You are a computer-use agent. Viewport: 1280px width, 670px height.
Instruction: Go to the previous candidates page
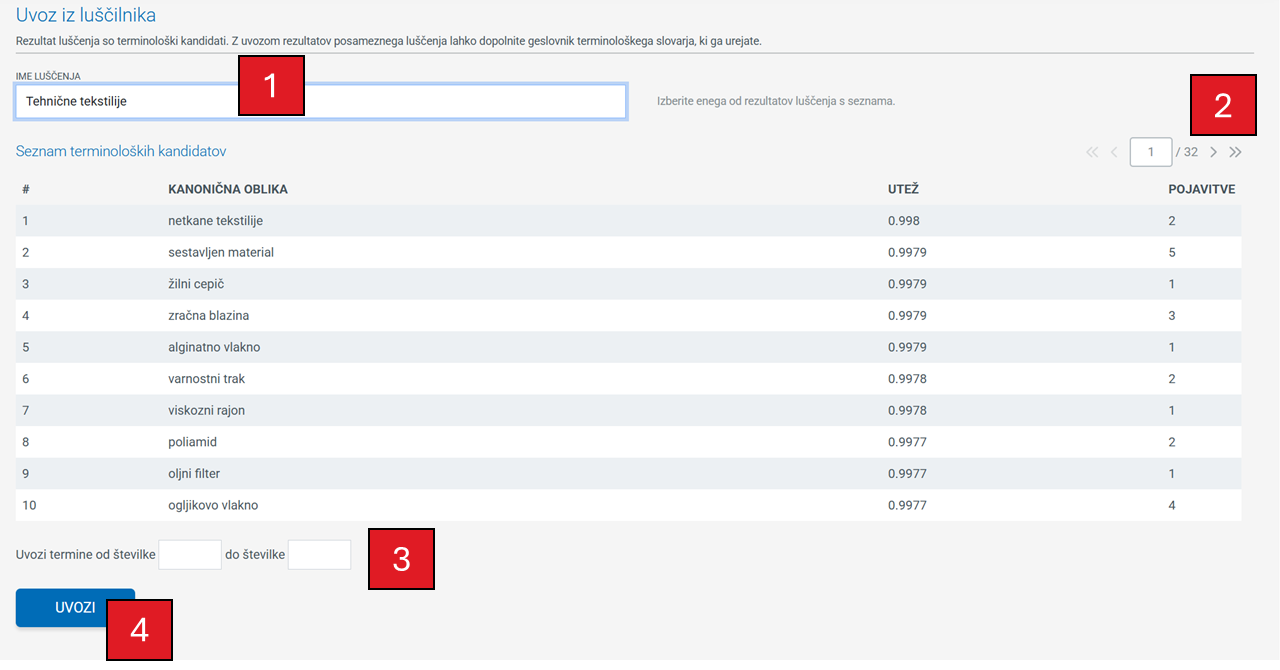(x=1114, y=153)
